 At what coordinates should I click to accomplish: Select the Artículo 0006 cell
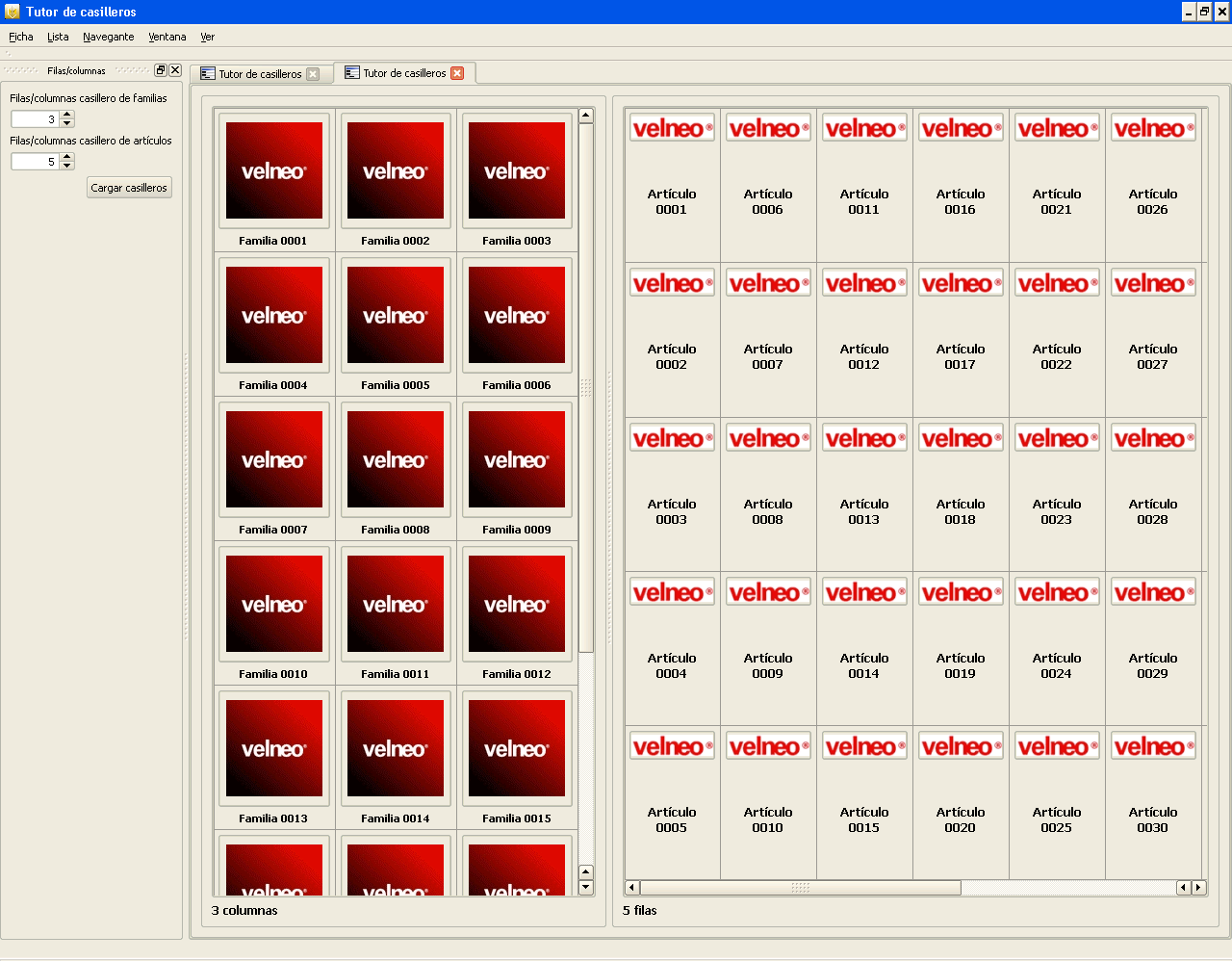(768, 185)
